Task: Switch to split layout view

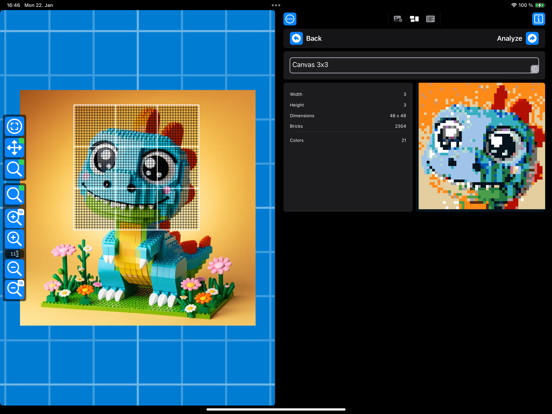Action: [414, 19]
